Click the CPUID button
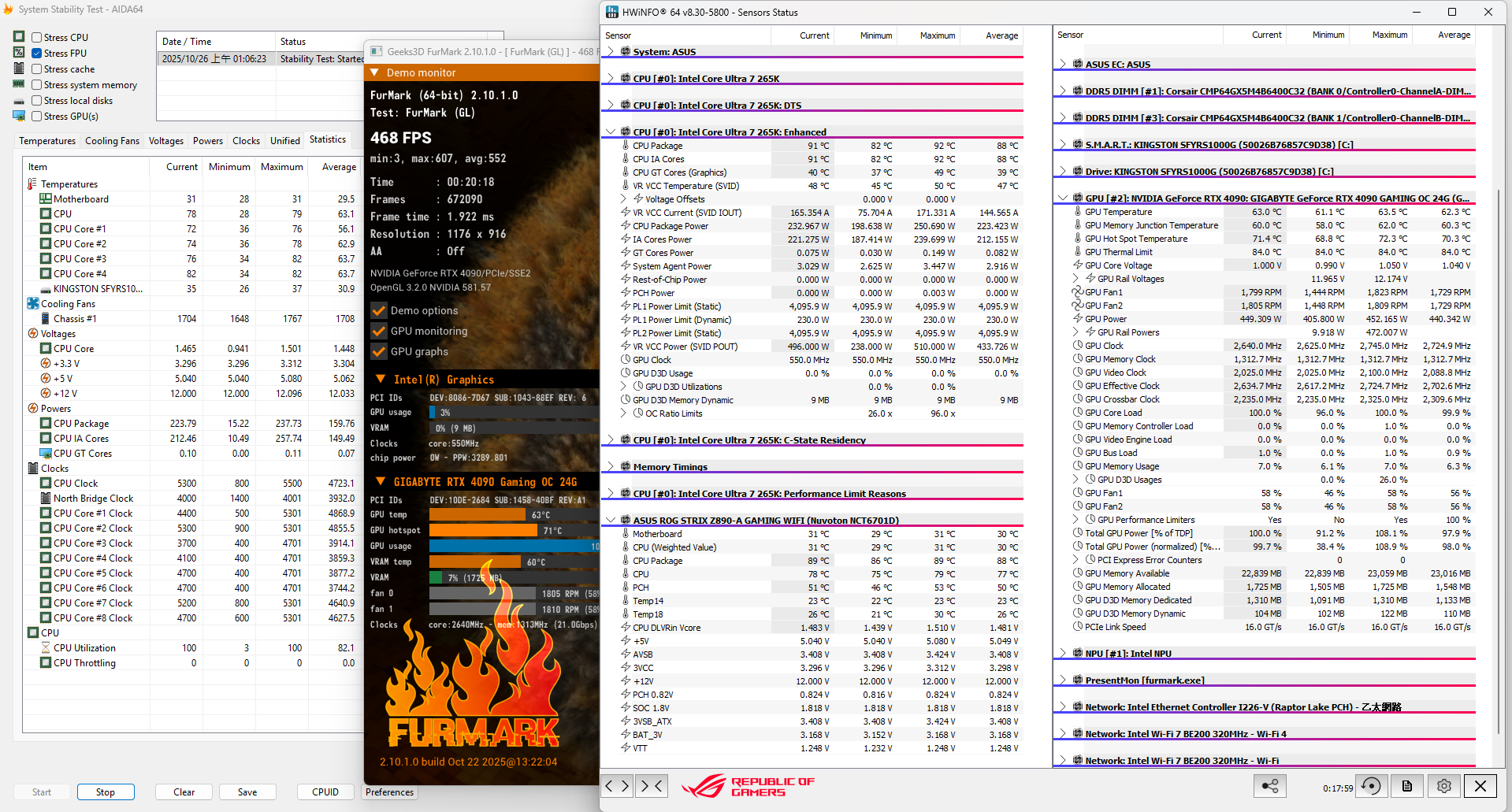The width and height of the screenshot is (1512, 812). pyautogui.click(x=325, y=792)
